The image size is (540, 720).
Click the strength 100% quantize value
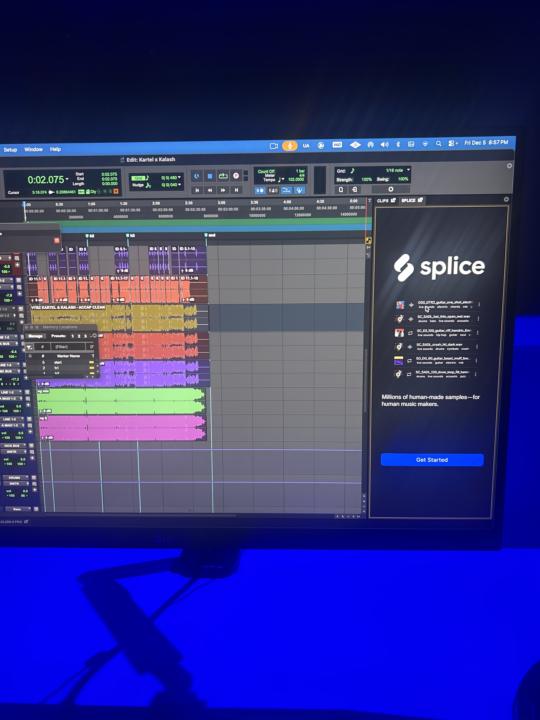(x=366, y=180)
